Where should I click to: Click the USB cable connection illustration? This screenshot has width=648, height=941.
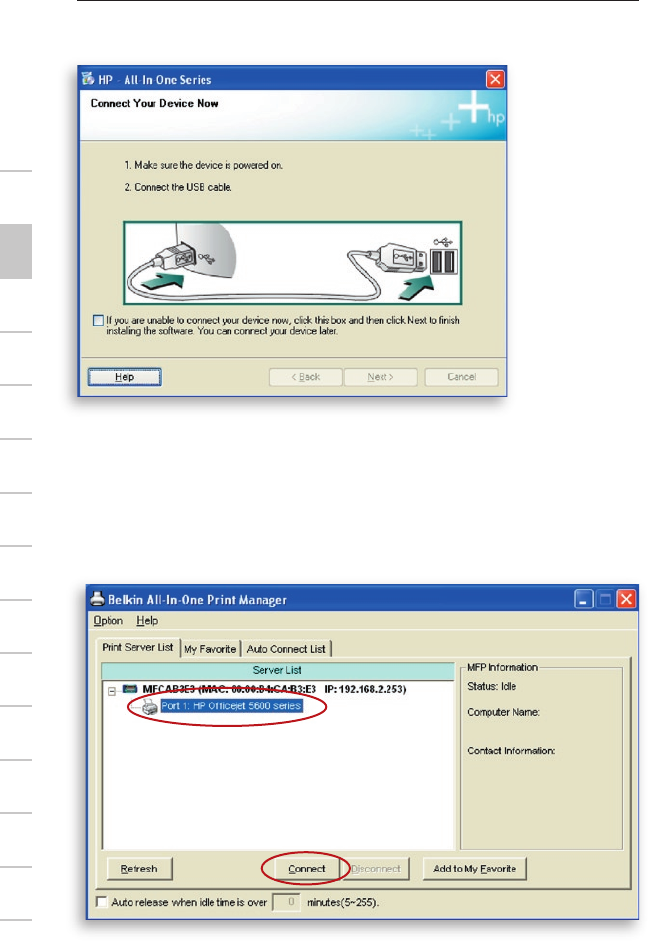(x=292, y=263)
